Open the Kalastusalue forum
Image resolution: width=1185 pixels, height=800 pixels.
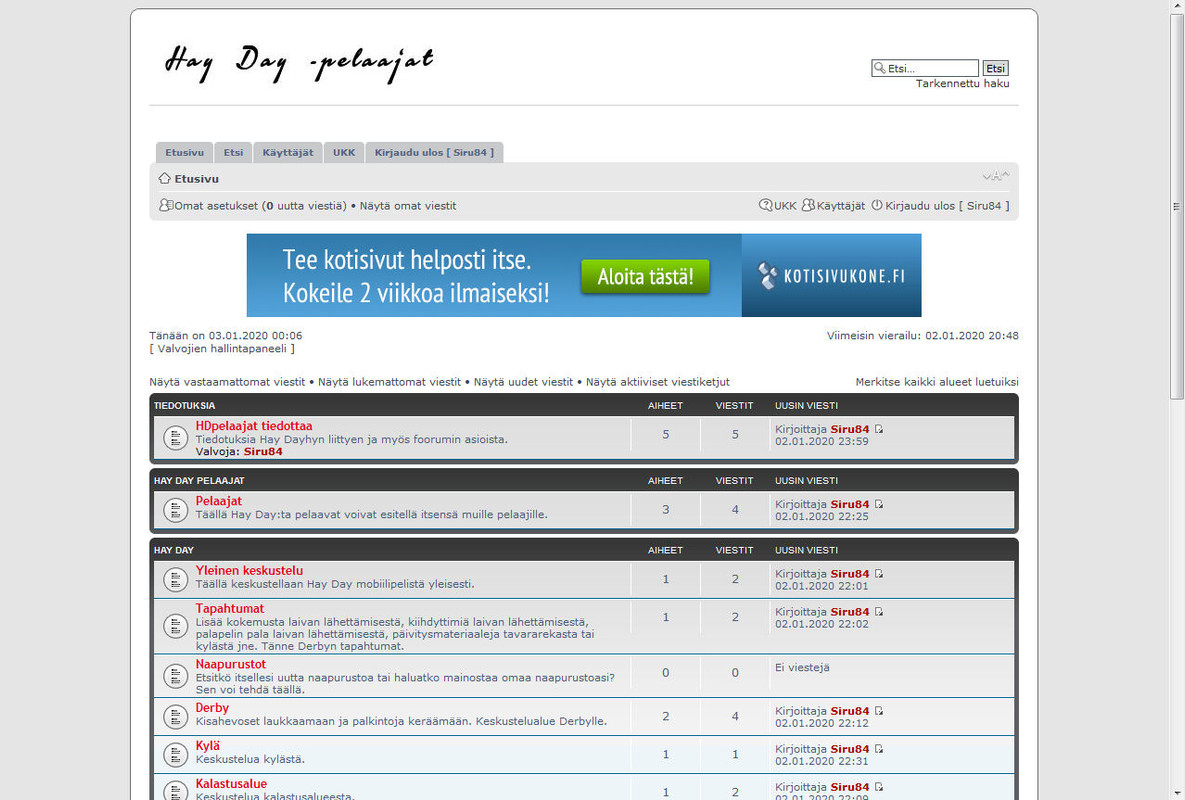pyautogui.click(x=231, y=783)
